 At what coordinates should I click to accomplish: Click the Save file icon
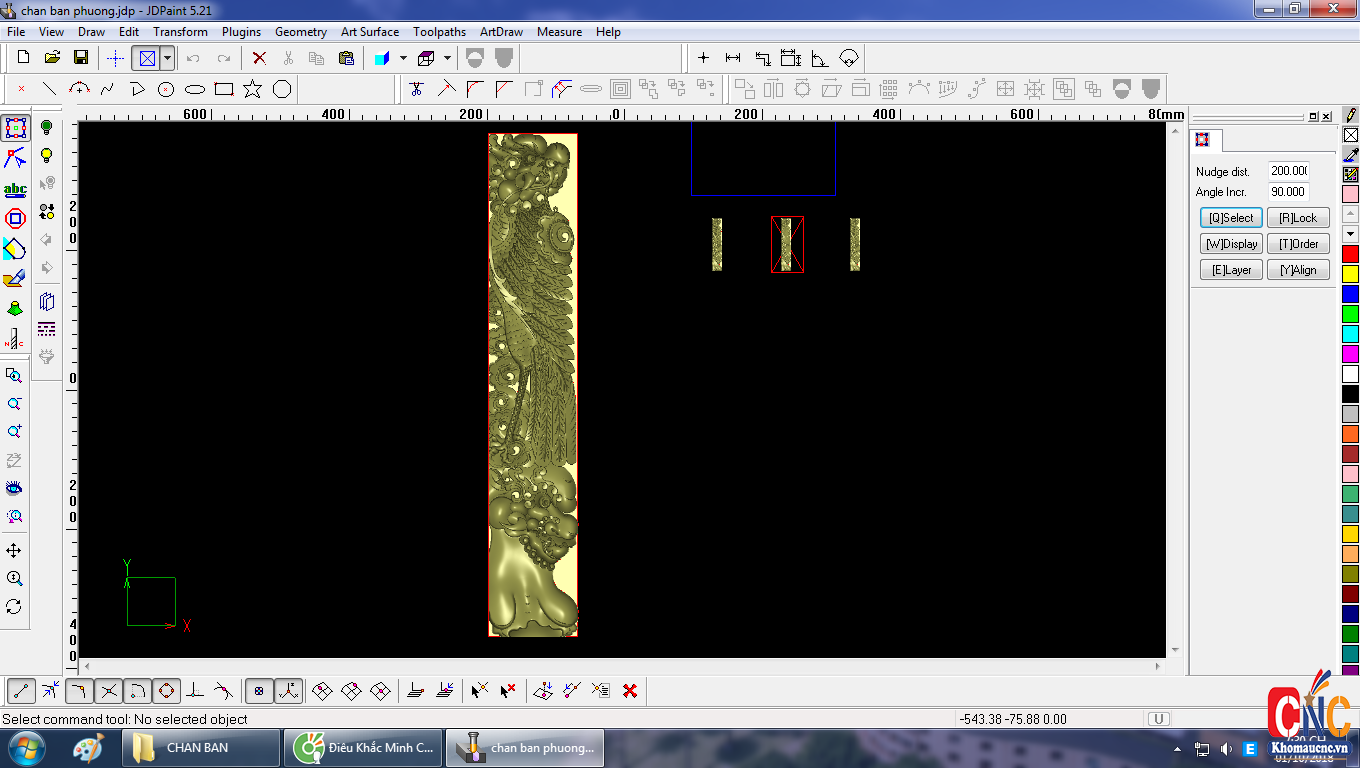81,58
